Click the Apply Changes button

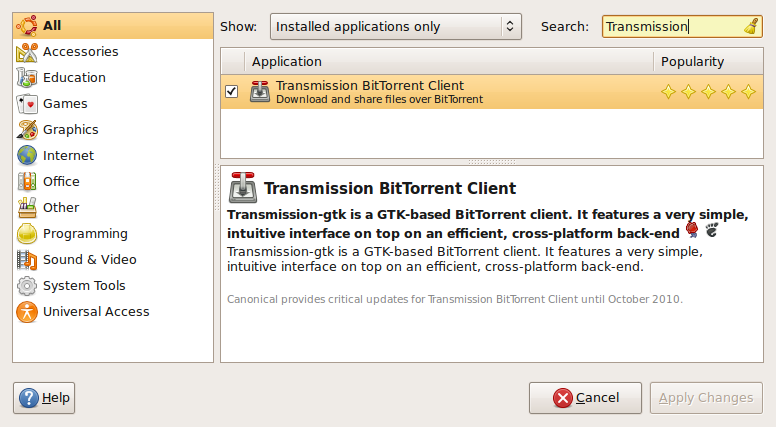[x=706, y=398]
